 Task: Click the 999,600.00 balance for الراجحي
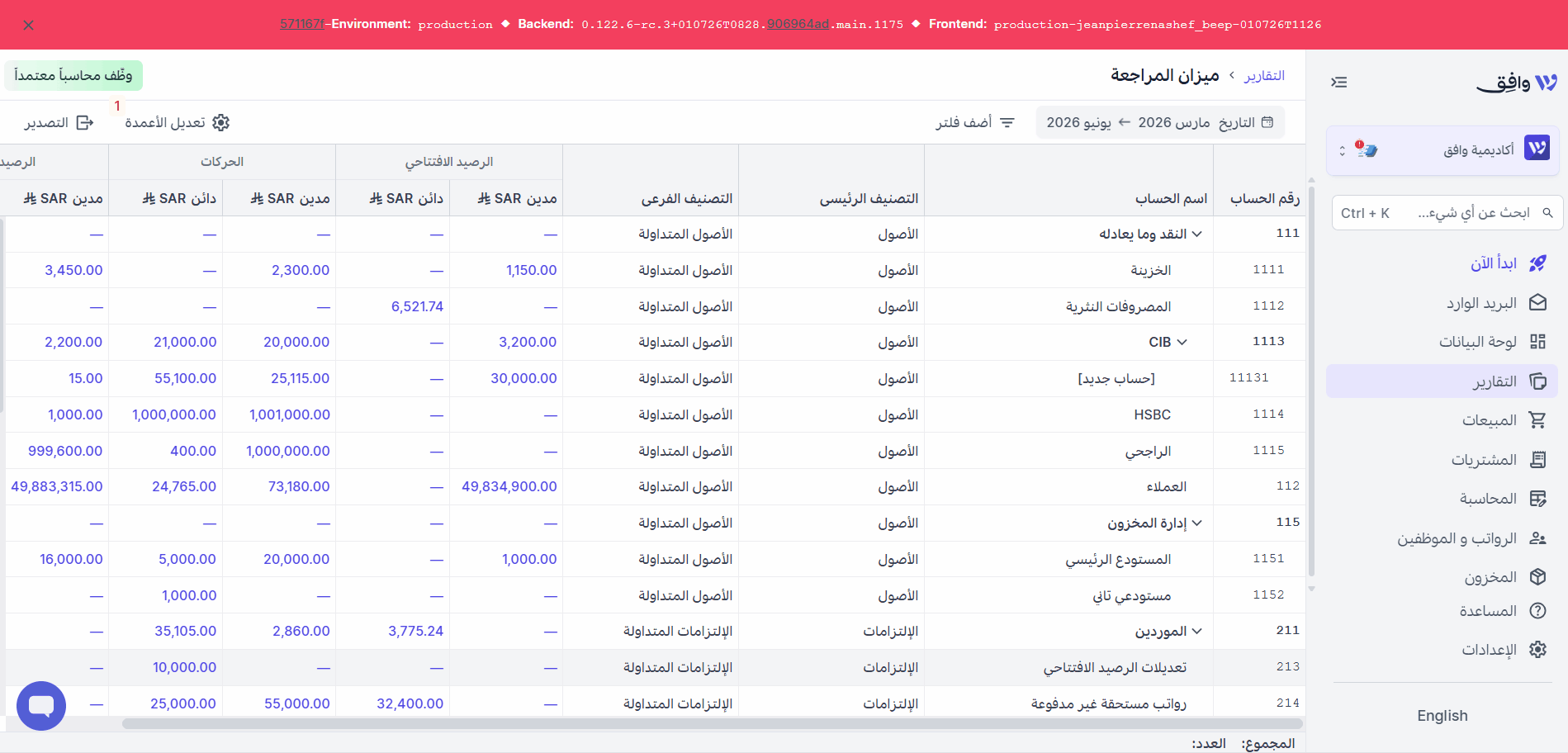(65, 452)
